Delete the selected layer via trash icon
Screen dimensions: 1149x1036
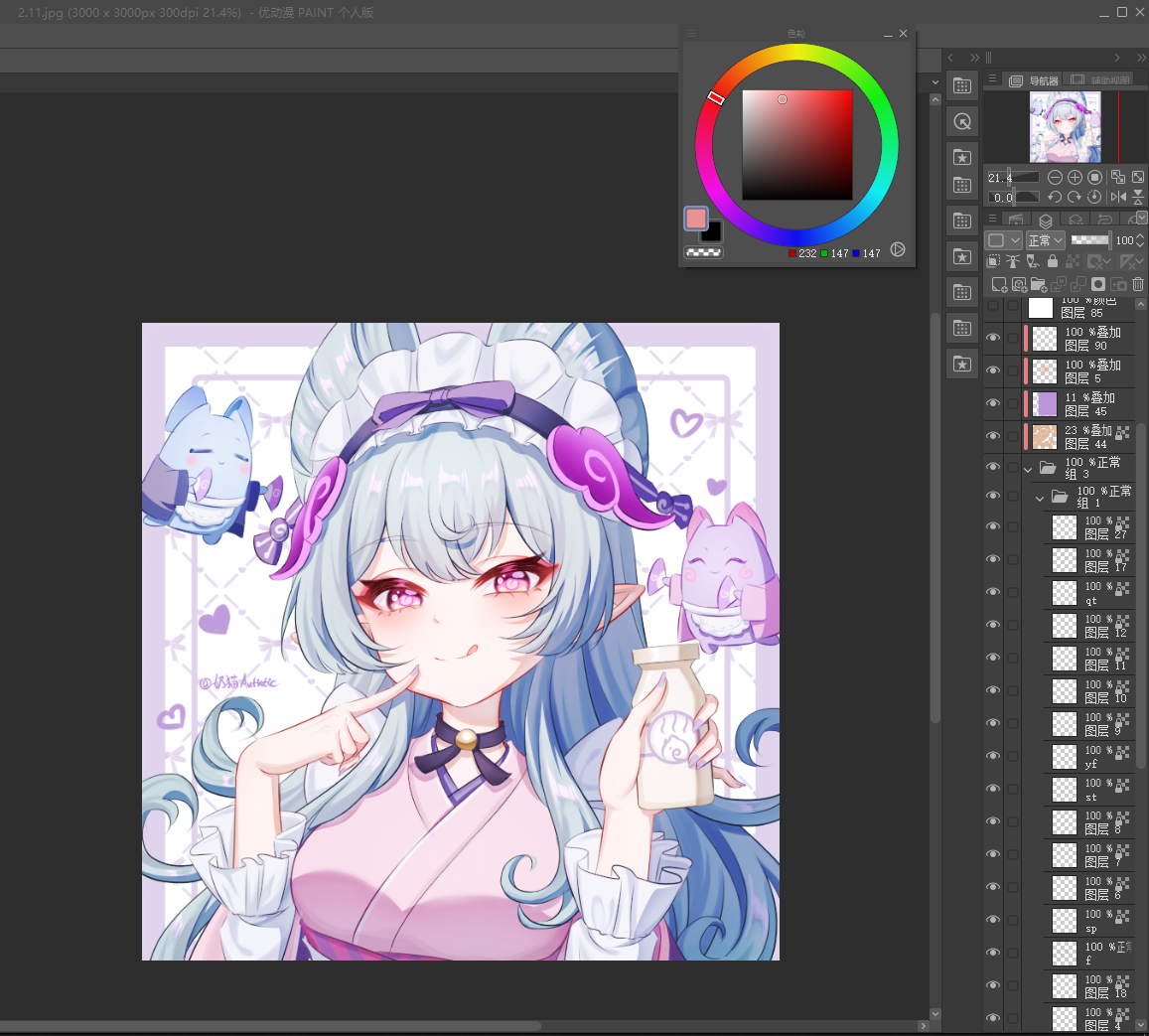pyautogui.click(x=1137, y=284)
